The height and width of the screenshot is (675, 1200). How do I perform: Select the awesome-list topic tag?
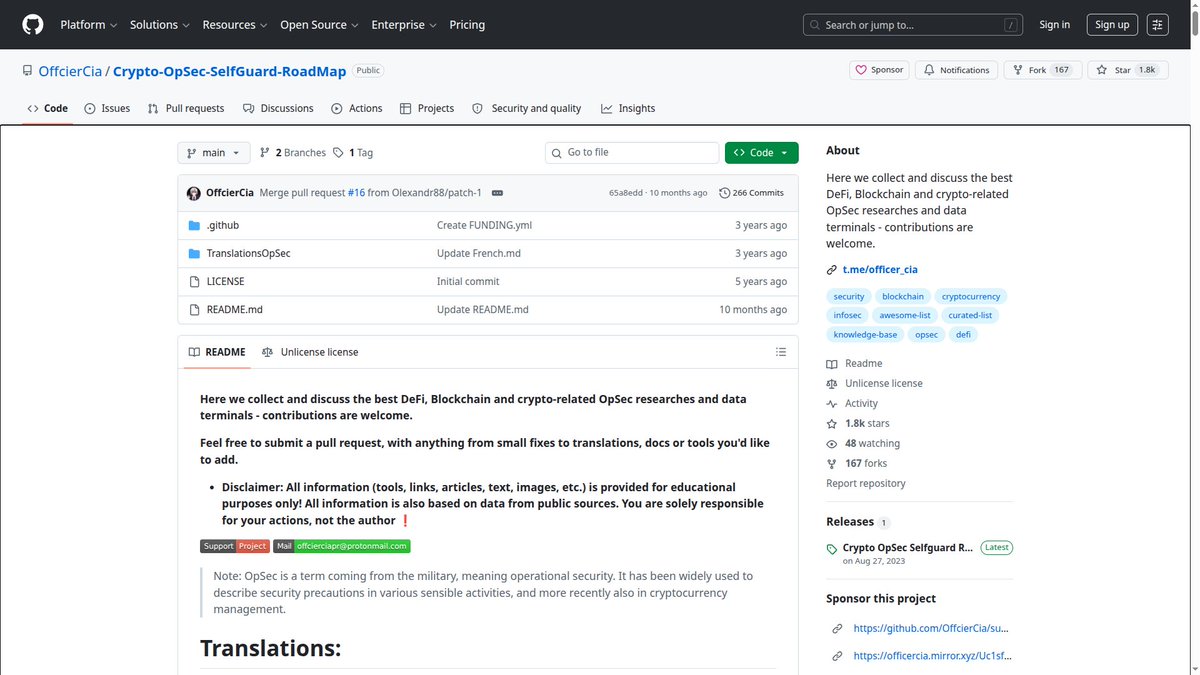coord(905,315)
